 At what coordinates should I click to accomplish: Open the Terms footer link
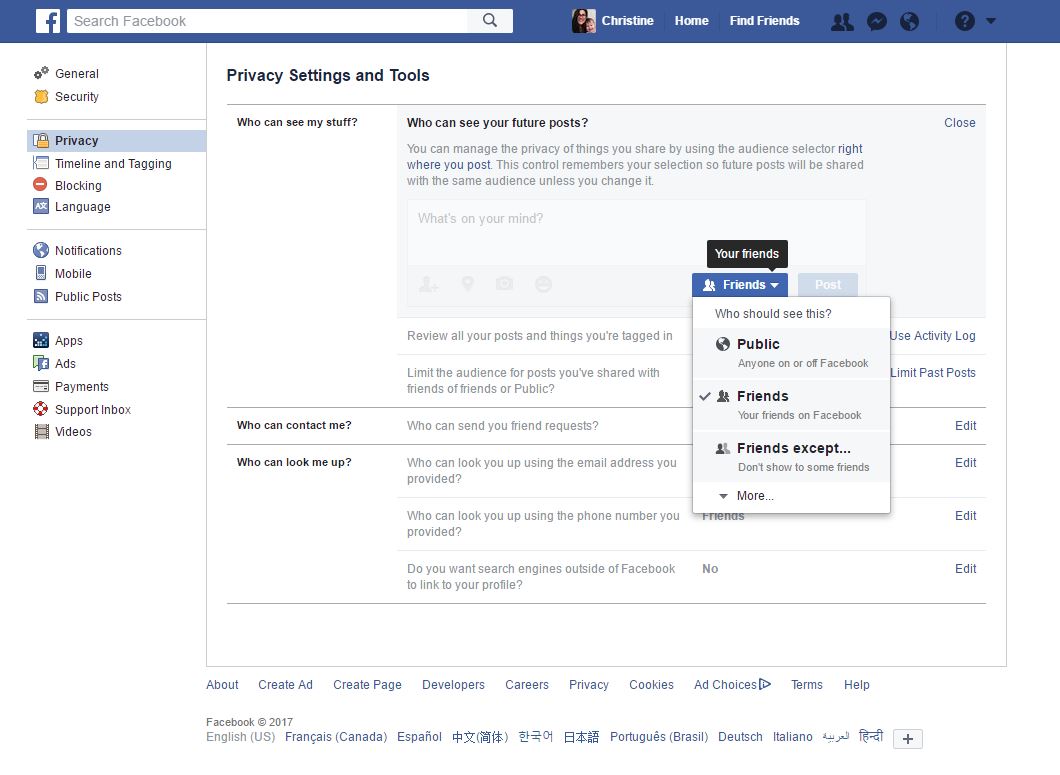(x=806, y=684)
